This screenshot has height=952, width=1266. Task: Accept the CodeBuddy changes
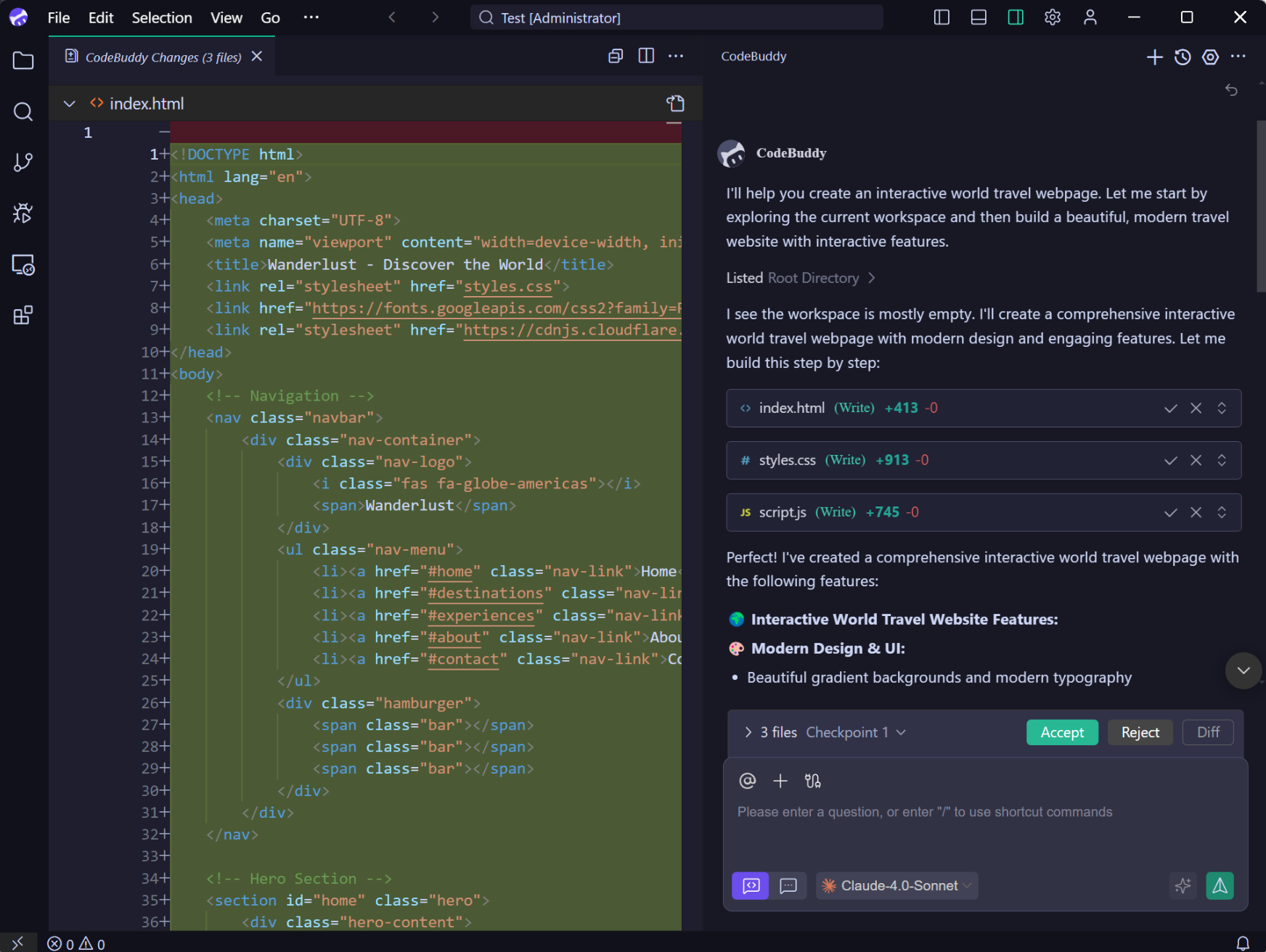click(1062, 732)
